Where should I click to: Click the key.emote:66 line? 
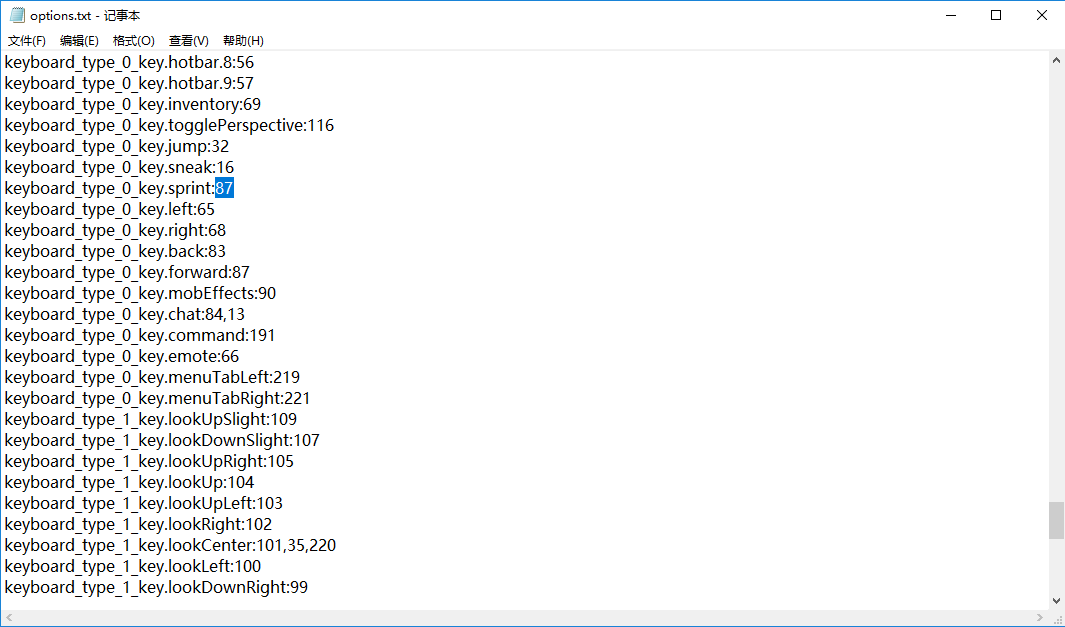point(122,357)
